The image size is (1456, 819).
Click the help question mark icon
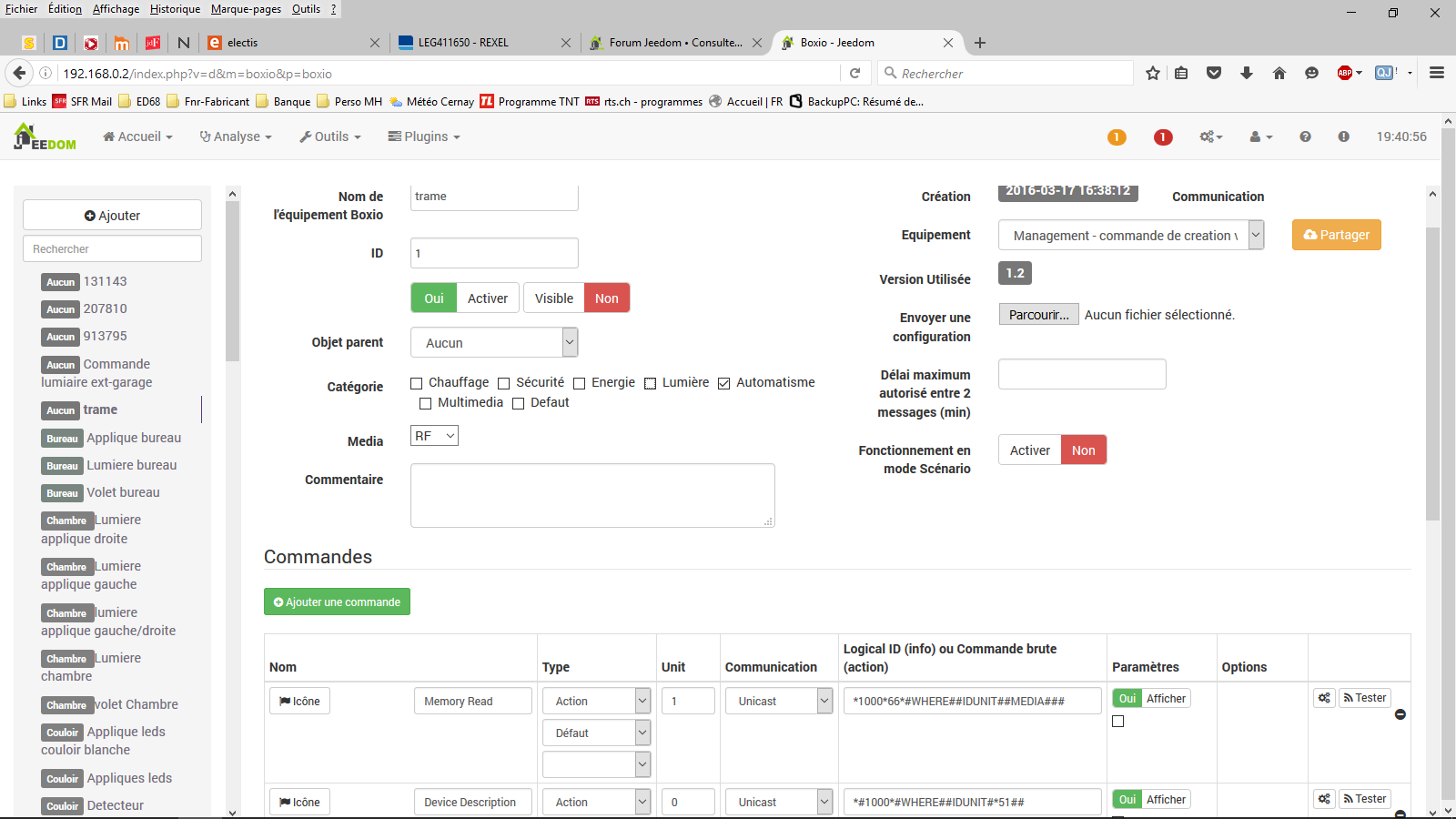coord(1305,136)
